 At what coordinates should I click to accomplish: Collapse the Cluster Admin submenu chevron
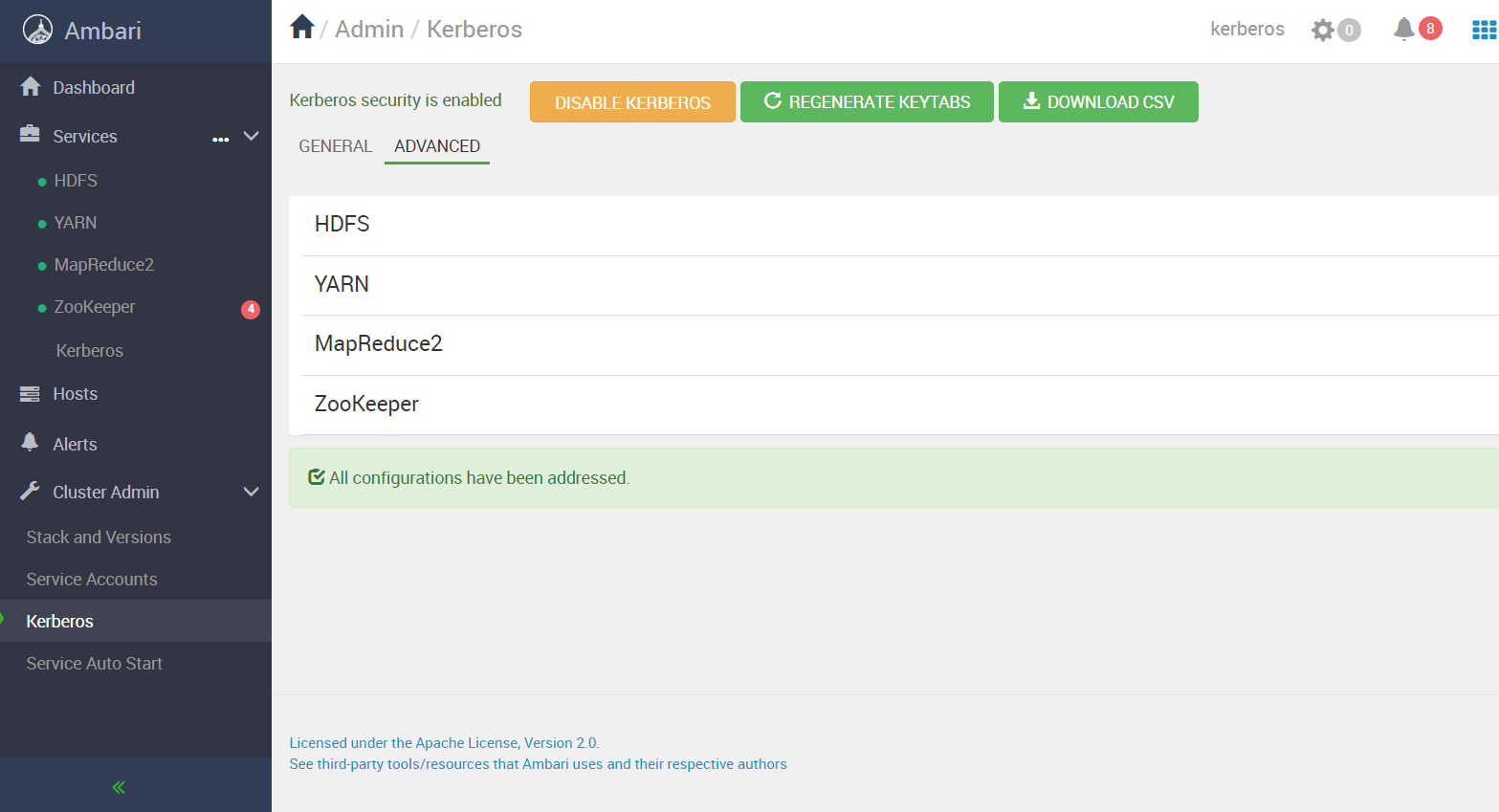[252, 492]
